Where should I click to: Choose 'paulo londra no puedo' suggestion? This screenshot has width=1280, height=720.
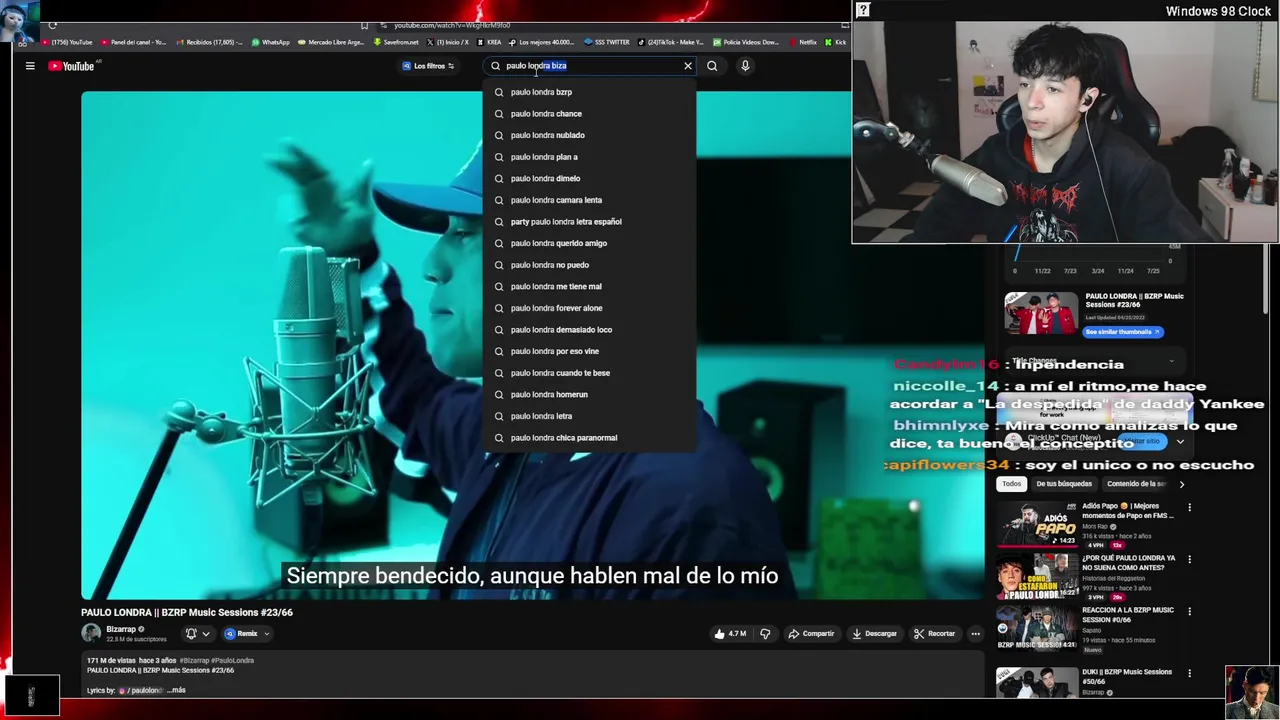[590, 265]
